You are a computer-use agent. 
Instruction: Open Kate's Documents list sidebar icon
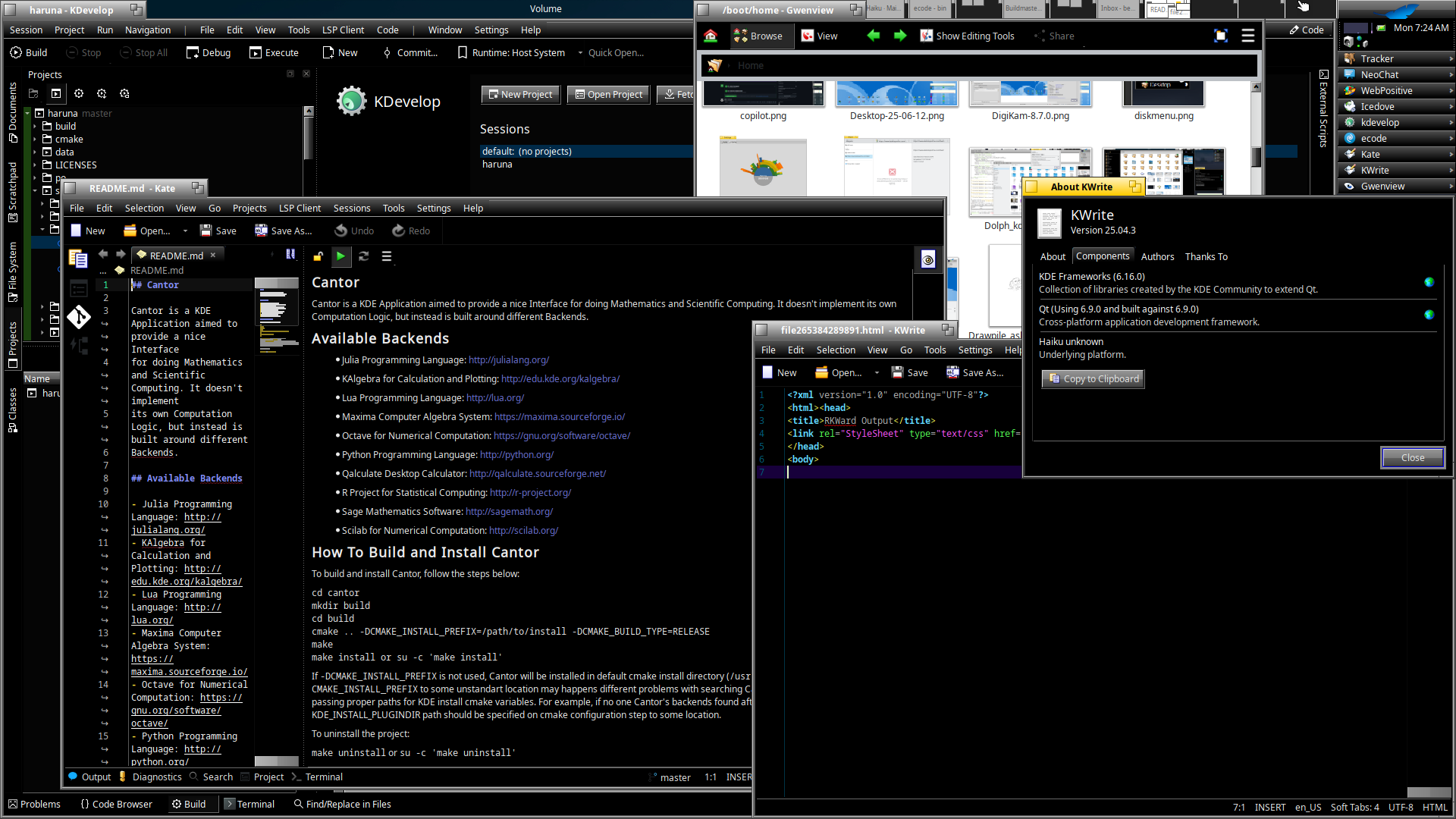78,259
